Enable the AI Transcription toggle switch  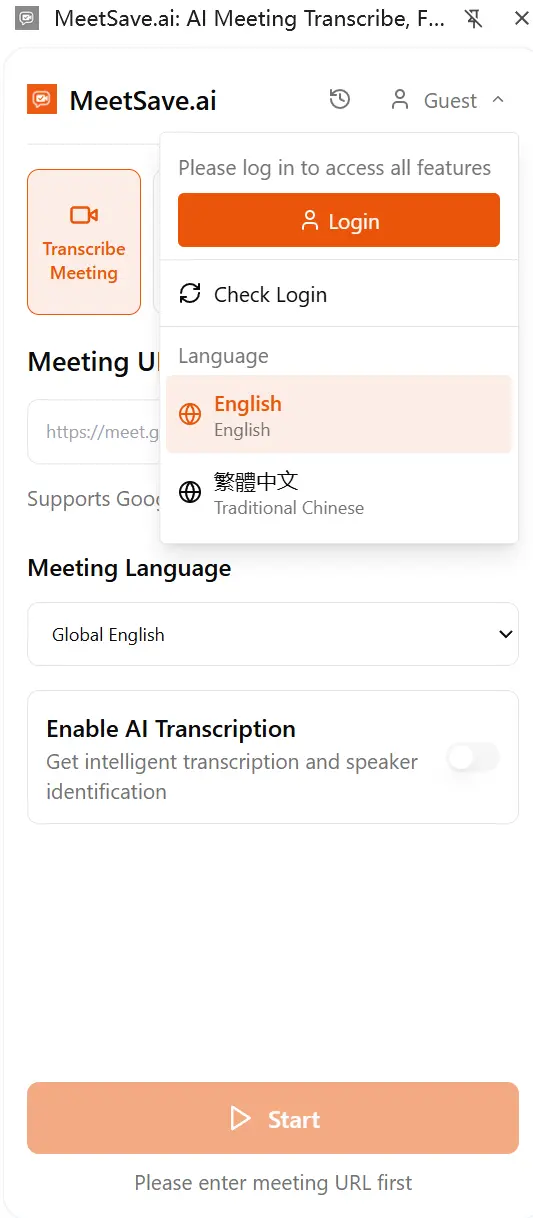click(473, 758)
